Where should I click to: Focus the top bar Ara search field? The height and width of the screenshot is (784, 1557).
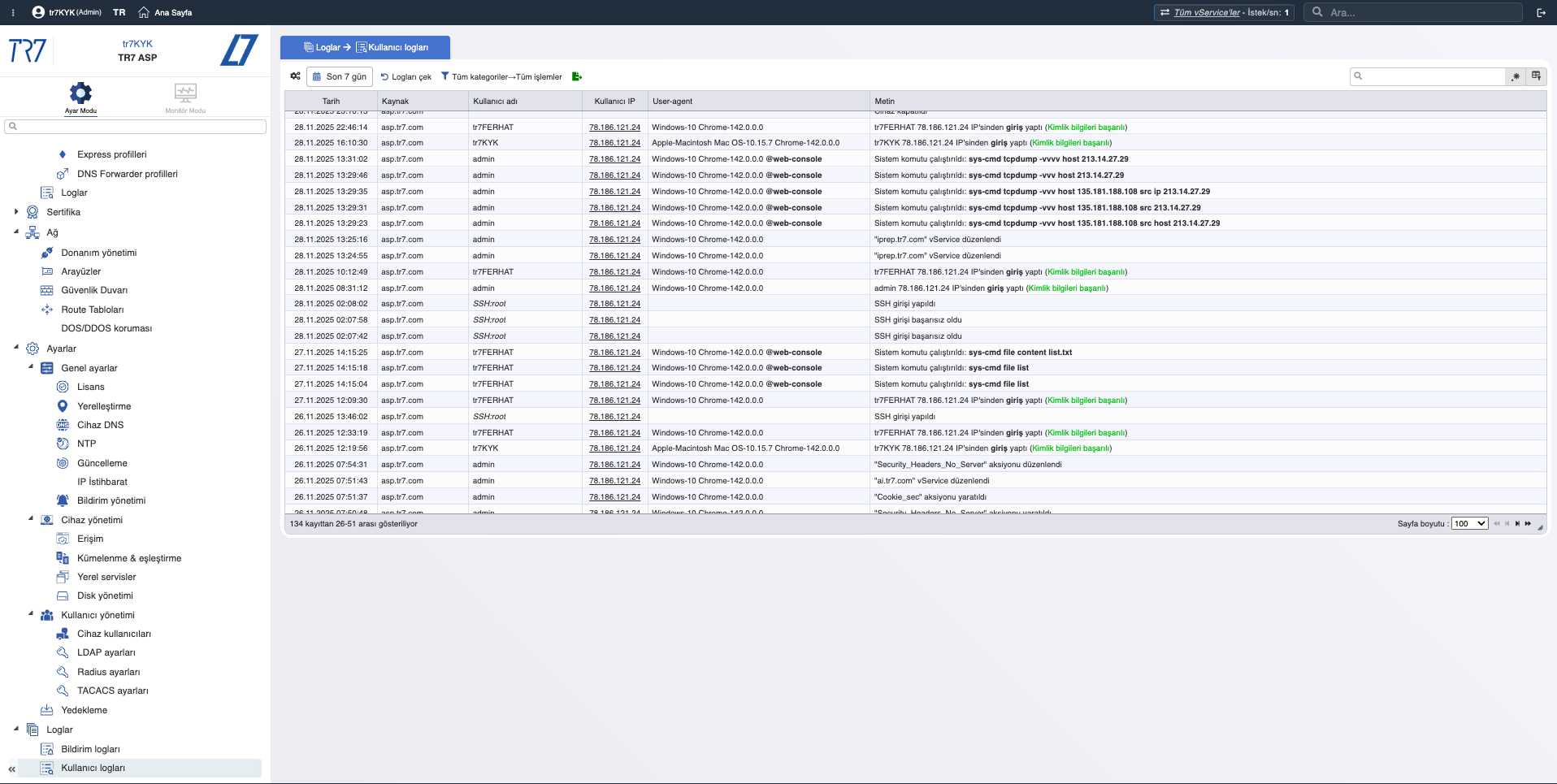(1413, 12)
